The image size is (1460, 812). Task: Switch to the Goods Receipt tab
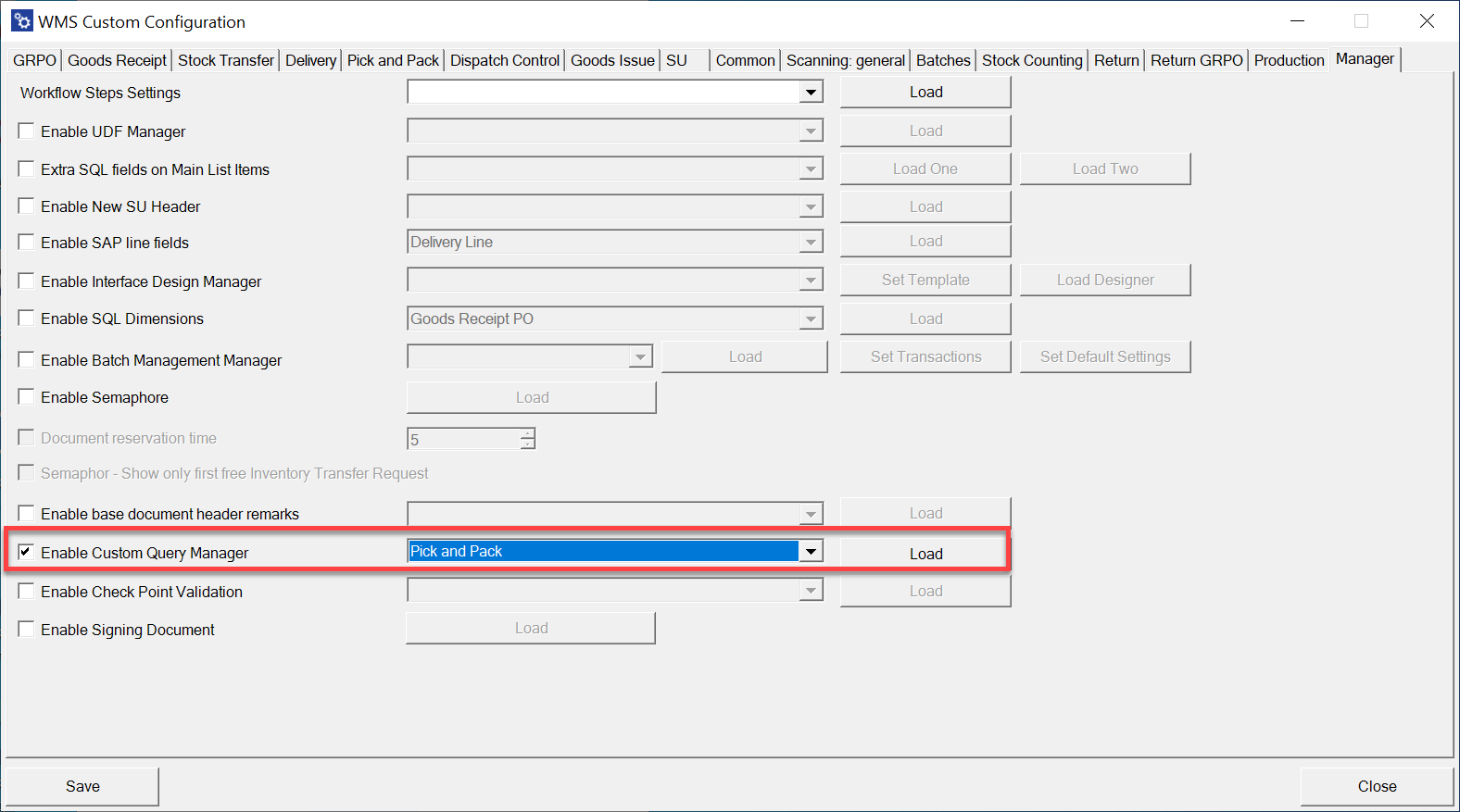(117, 60)
